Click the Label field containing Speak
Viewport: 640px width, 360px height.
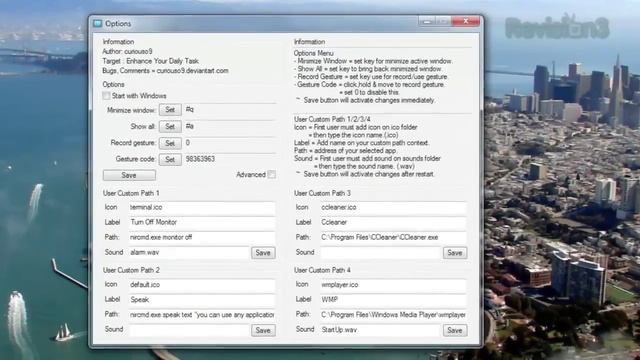click(202, 300)
